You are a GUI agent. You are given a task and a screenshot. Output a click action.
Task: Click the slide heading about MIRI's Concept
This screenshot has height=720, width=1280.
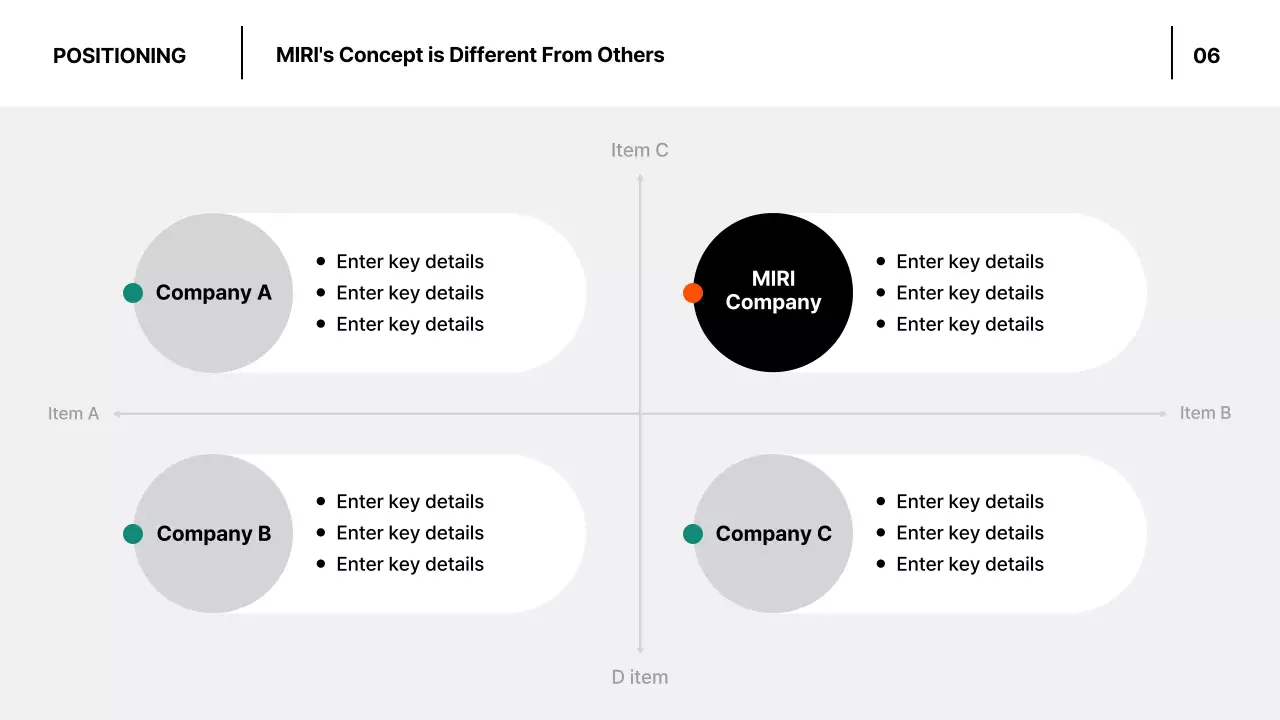coord(470,55)
